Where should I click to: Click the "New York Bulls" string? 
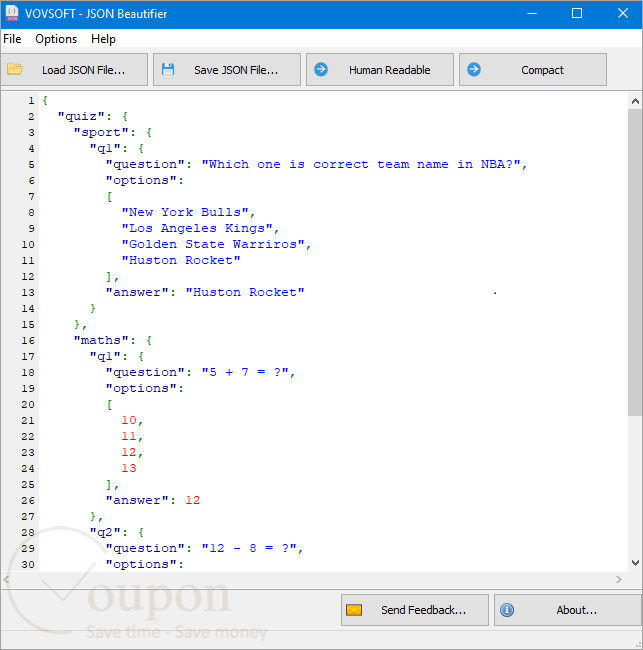click(185, 213)
